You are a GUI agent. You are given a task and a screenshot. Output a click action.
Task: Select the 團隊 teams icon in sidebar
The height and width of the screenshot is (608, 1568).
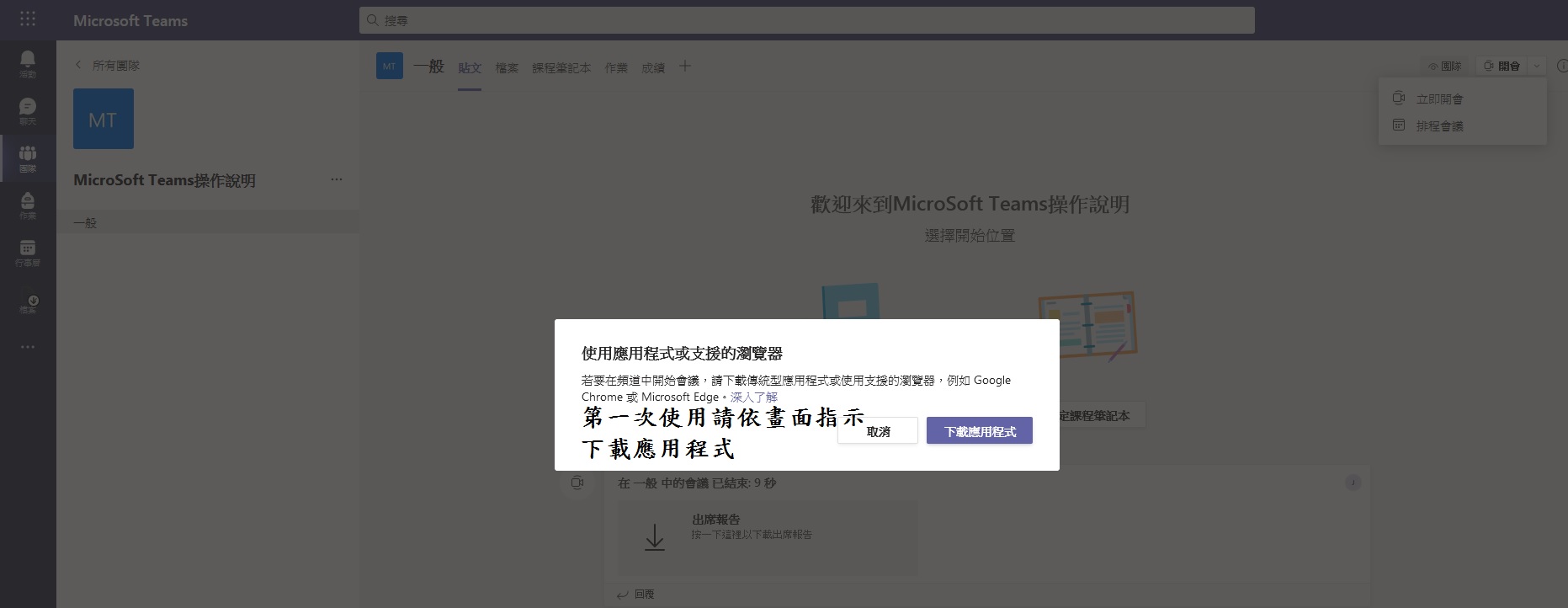pos(28,157)
